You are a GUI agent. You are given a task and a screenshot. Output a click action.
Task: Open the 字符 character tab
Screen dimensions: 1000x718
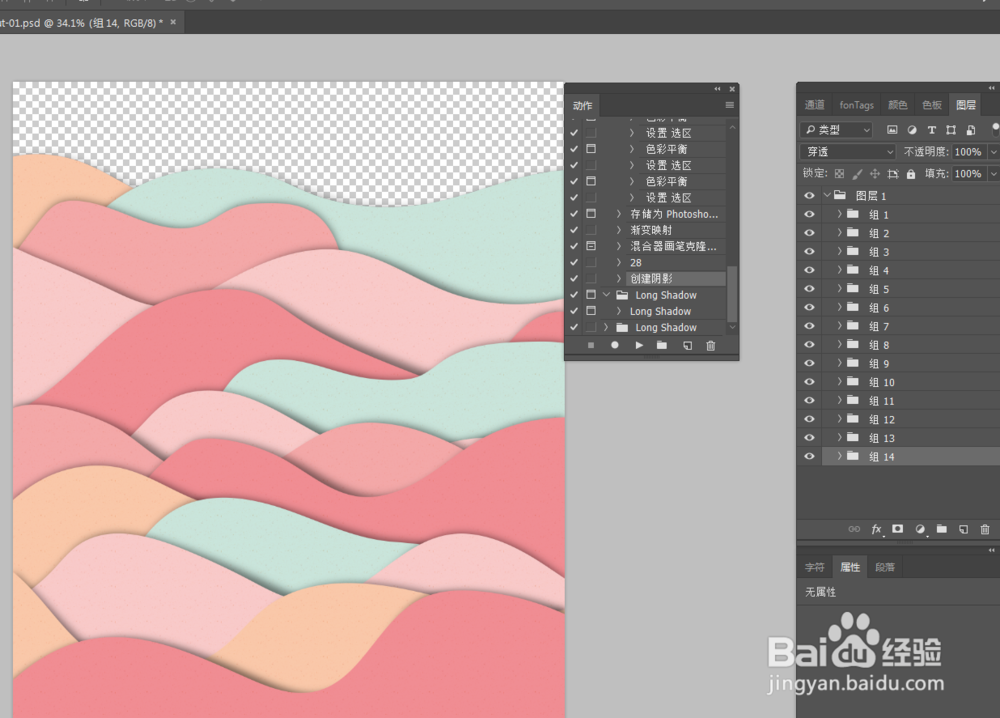coord(814,567)
